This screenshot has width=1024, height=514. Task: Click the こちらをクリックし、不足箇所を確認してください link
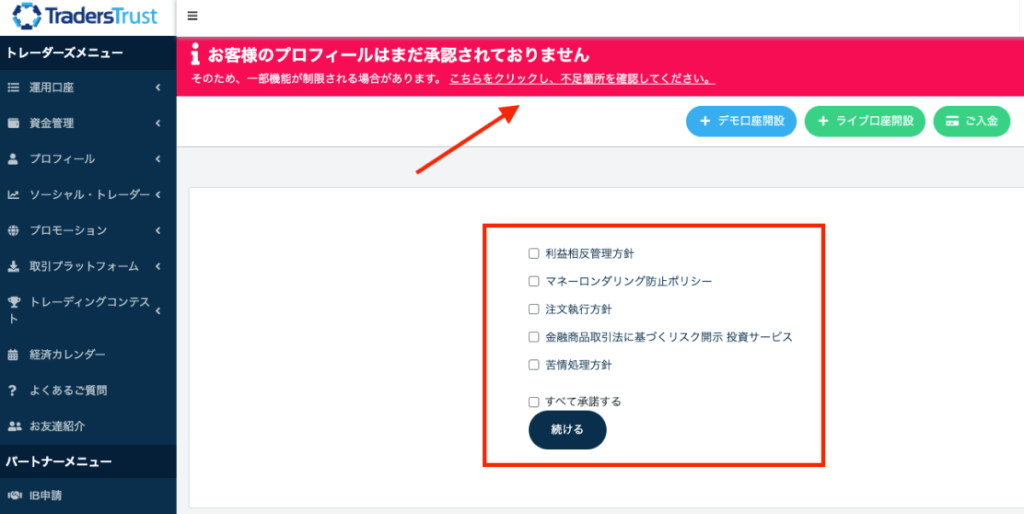[x=582, y=79]
